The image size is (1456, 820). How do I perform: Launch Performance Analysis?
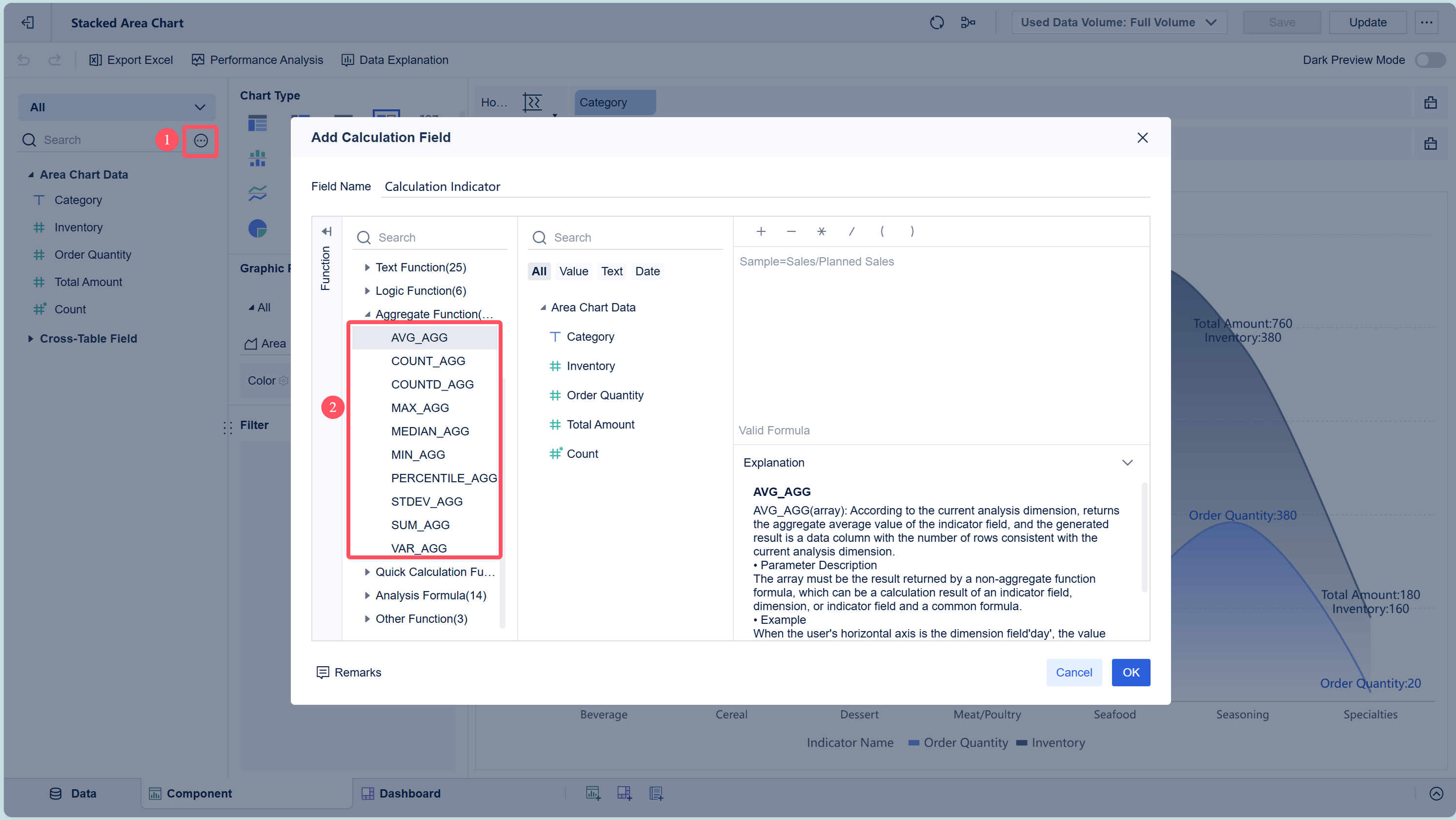(x=257, y=60)
